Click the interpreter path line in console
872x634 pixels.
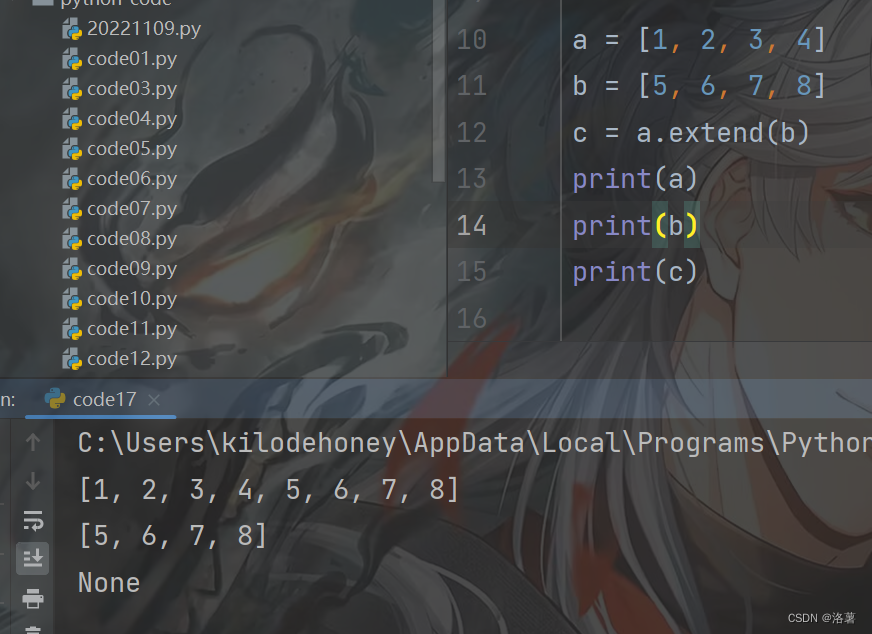[475, 443]
